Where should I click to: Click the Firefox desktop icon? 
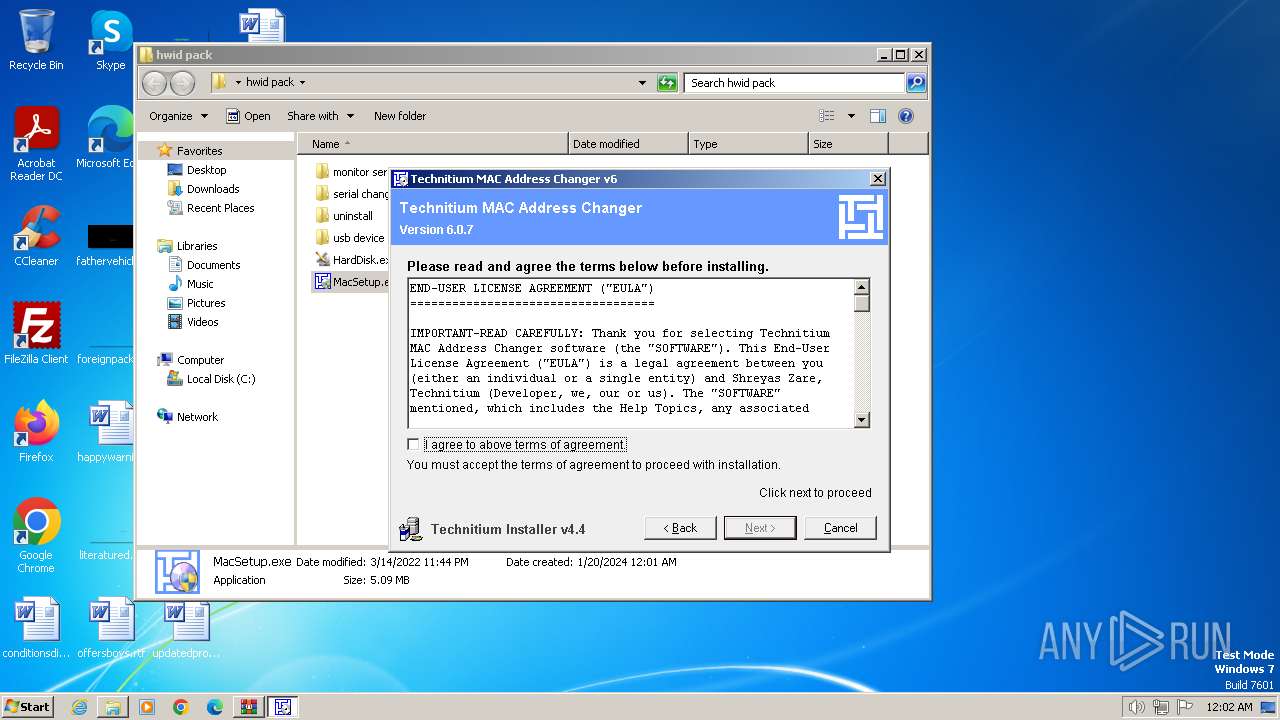(36, 432)
